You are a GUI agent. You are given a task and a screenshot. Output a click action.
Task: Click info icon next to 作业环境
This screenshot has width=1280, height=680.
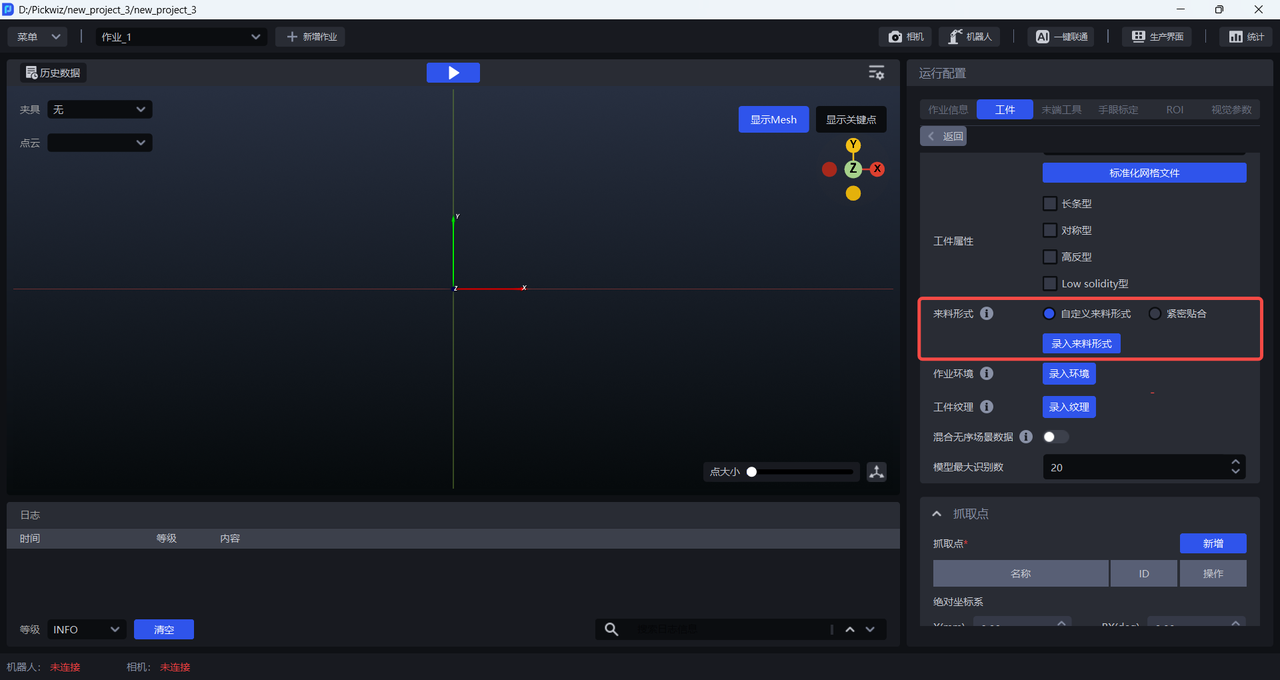click(x=986, y=374)
